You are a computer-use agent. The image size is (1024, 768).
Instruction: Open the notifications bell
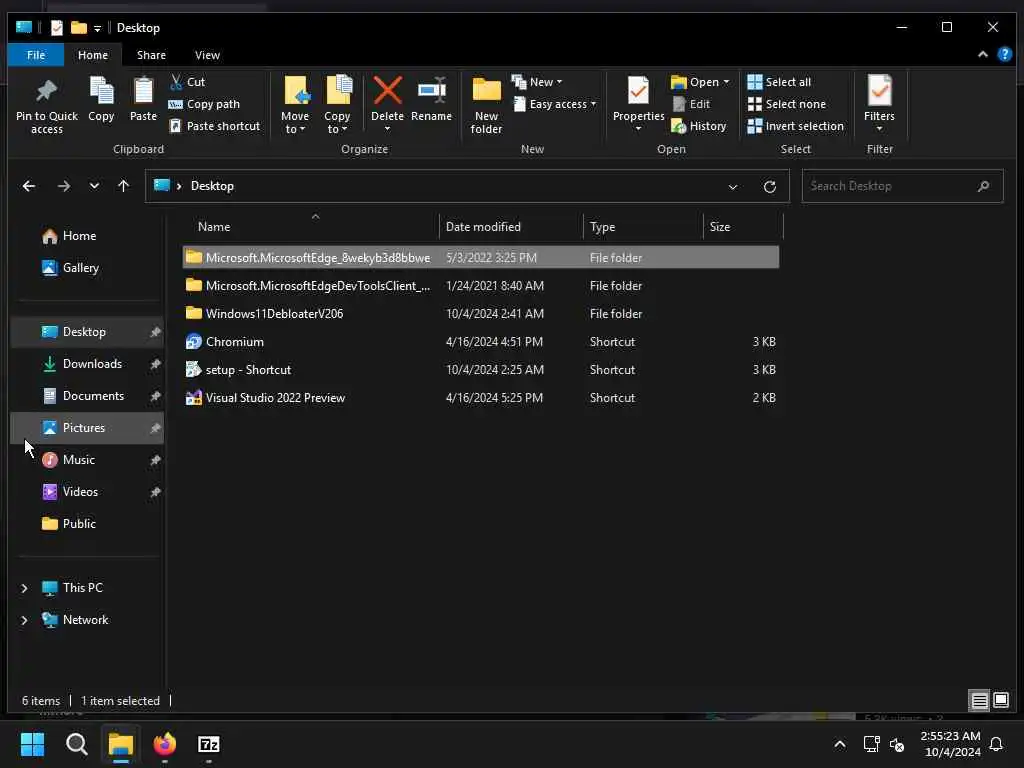coord(996,744)
